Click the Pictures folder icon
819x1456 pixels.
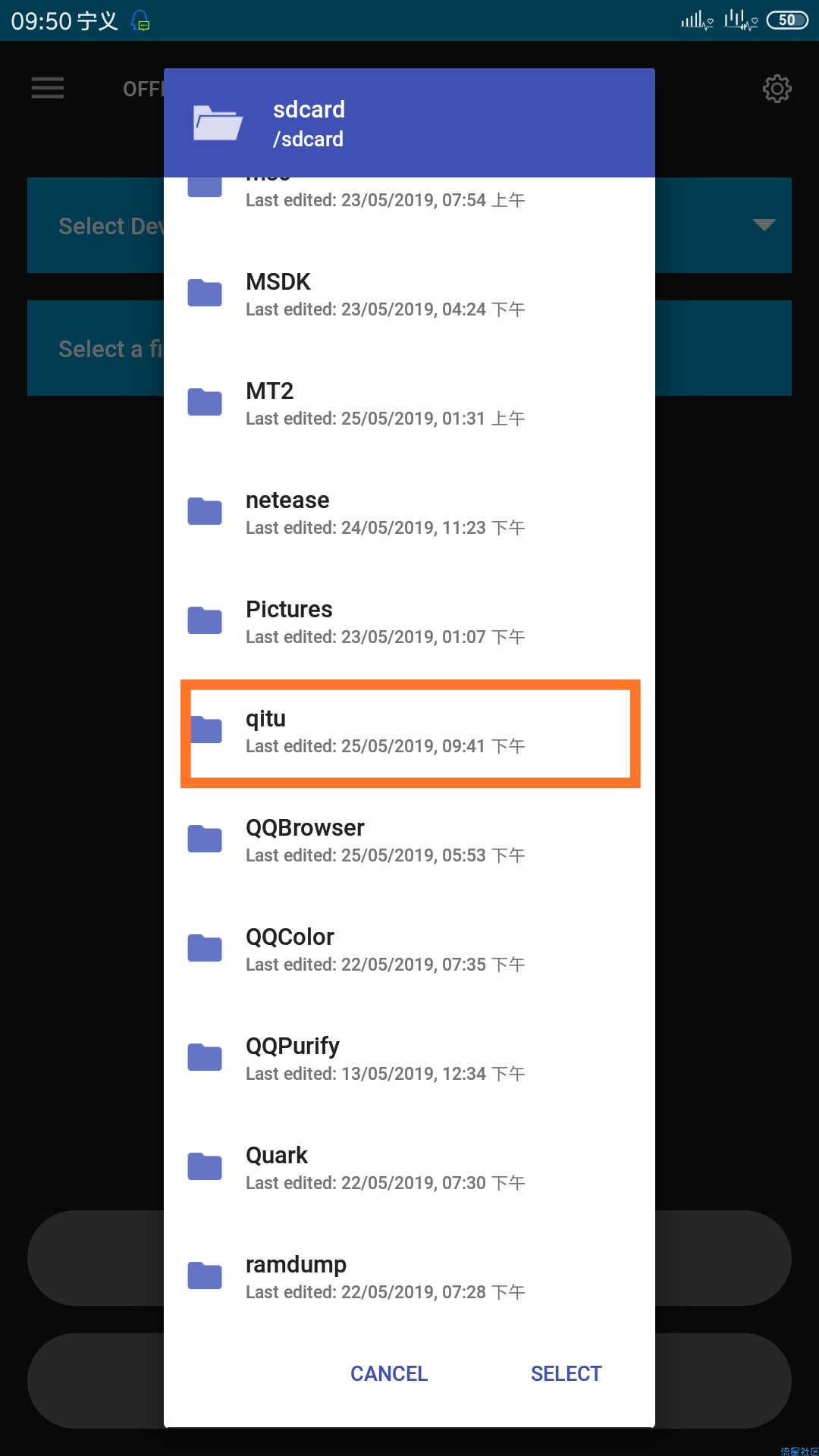click(205, 620)
